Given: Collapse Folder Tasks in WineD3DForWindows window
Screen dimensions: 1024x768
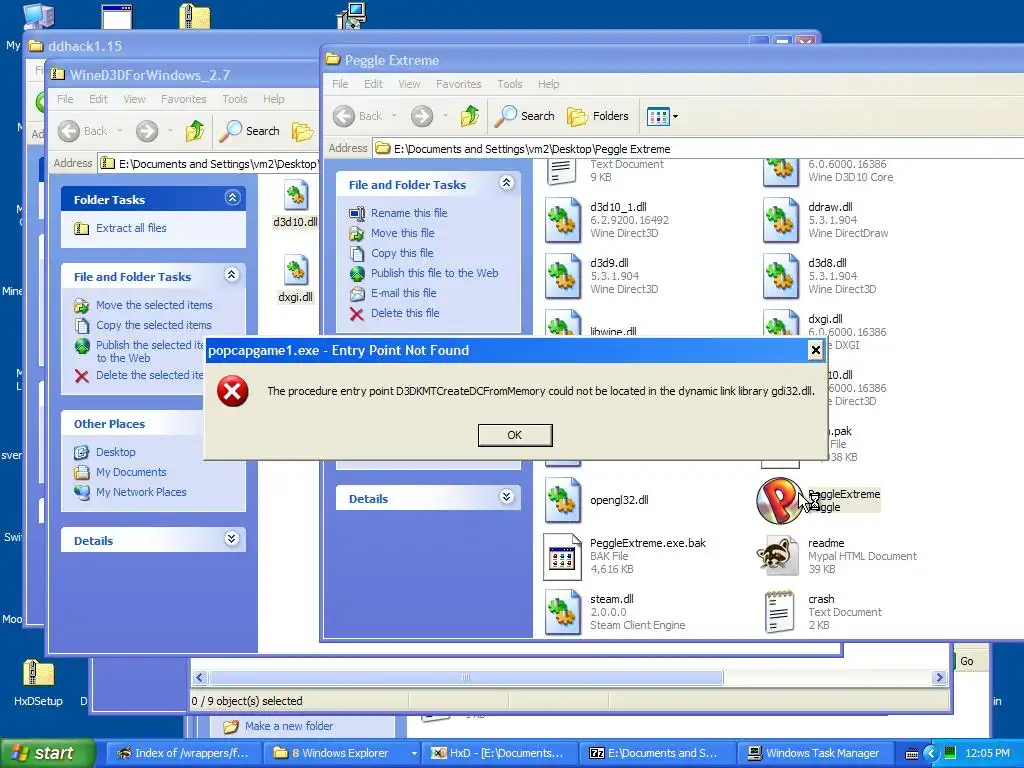Looking at the screenshot, I should pos(232,197).
